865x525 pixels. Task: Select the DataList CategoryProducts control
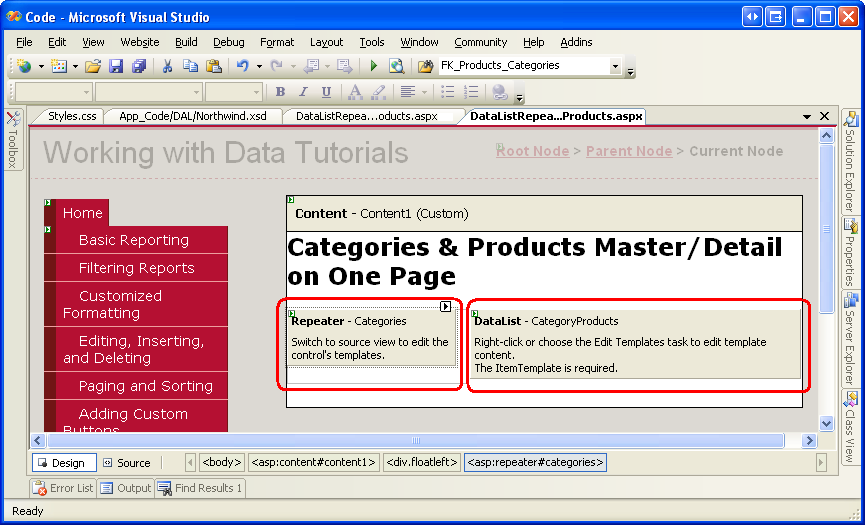tap(637, 344)
